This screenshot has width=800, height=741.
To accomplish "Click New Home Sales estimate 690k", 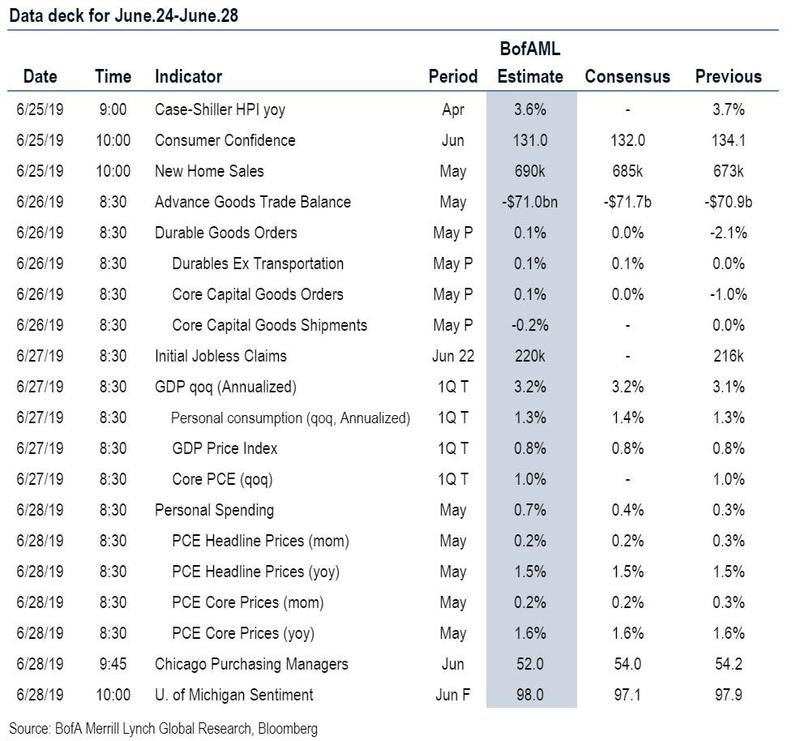I will (x=530, y=171).
